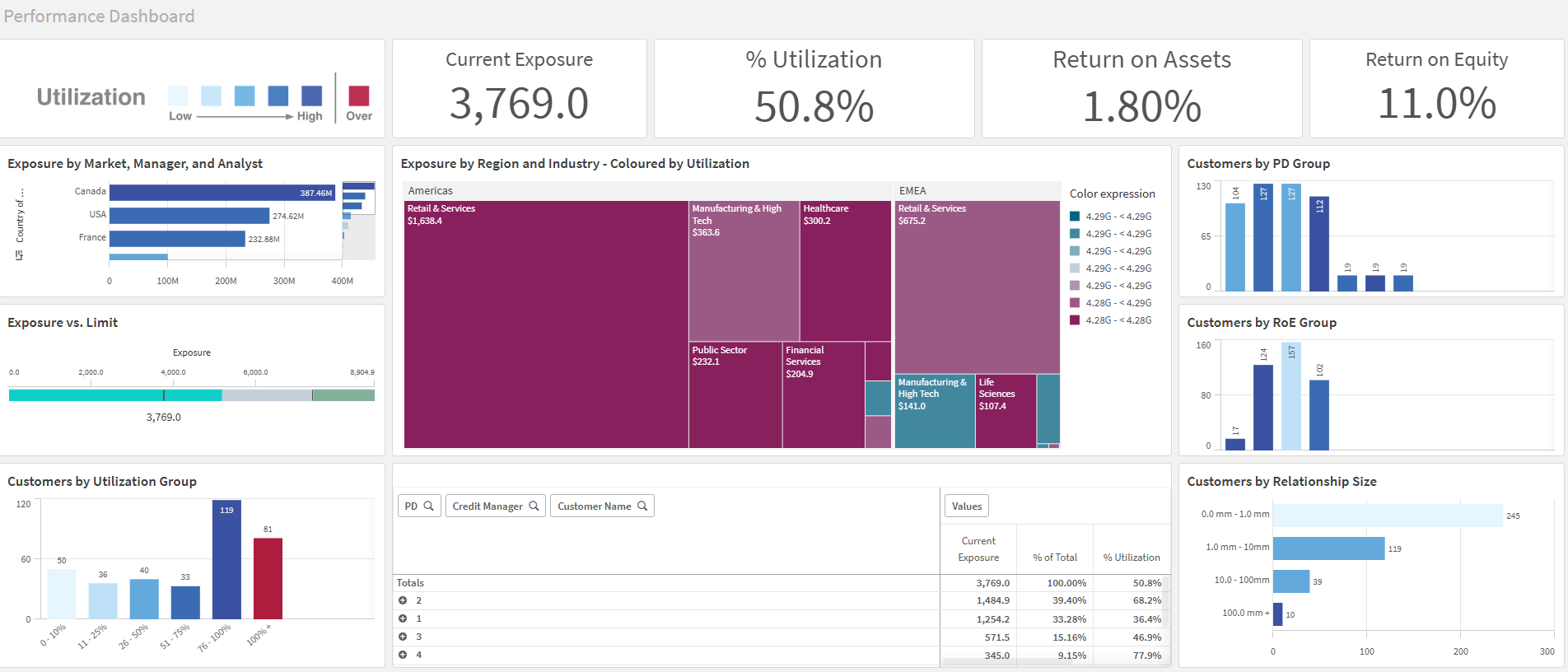Click the search icon on Credit Manager field
Screen dimensions: 1568x672
(534, 506)
